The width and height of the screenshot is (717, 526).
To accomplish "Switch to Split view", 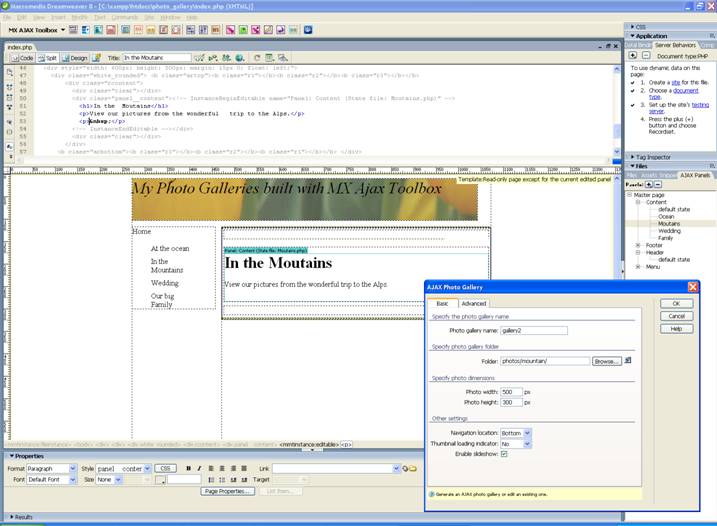I will point(47,58).
